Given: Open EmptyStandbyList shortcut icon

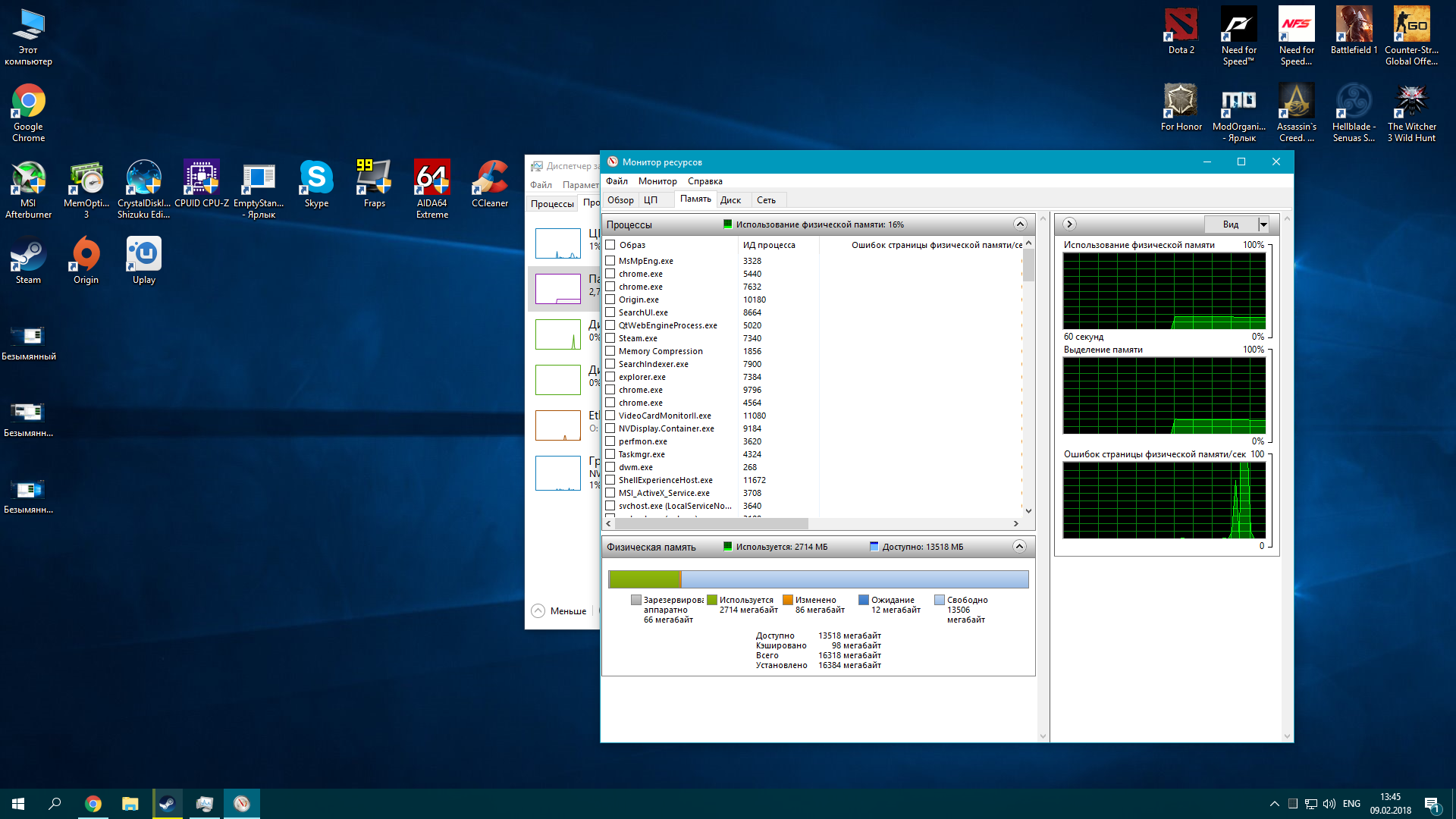Looking at the screenshot, I should pyautogui.click(x=259, y=189).
